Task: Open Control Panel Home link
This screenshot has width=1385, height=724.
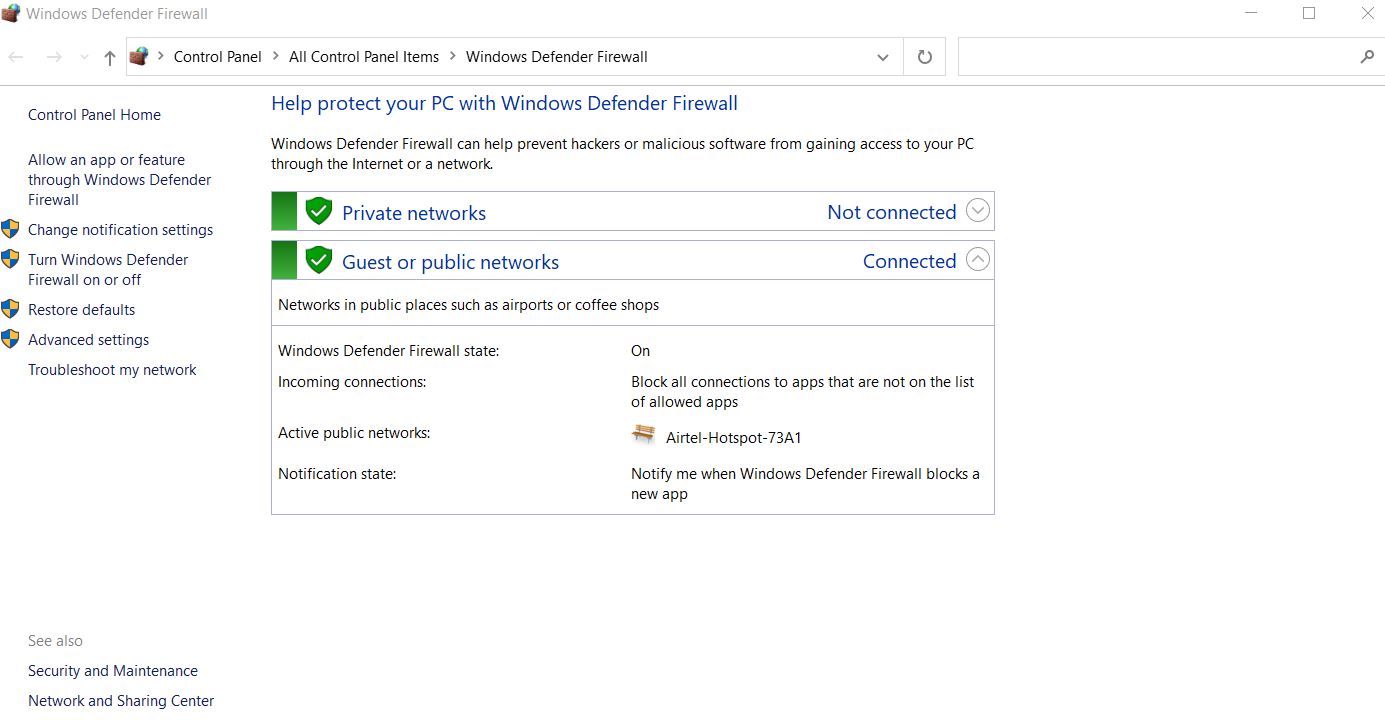Action: point(94,115)
